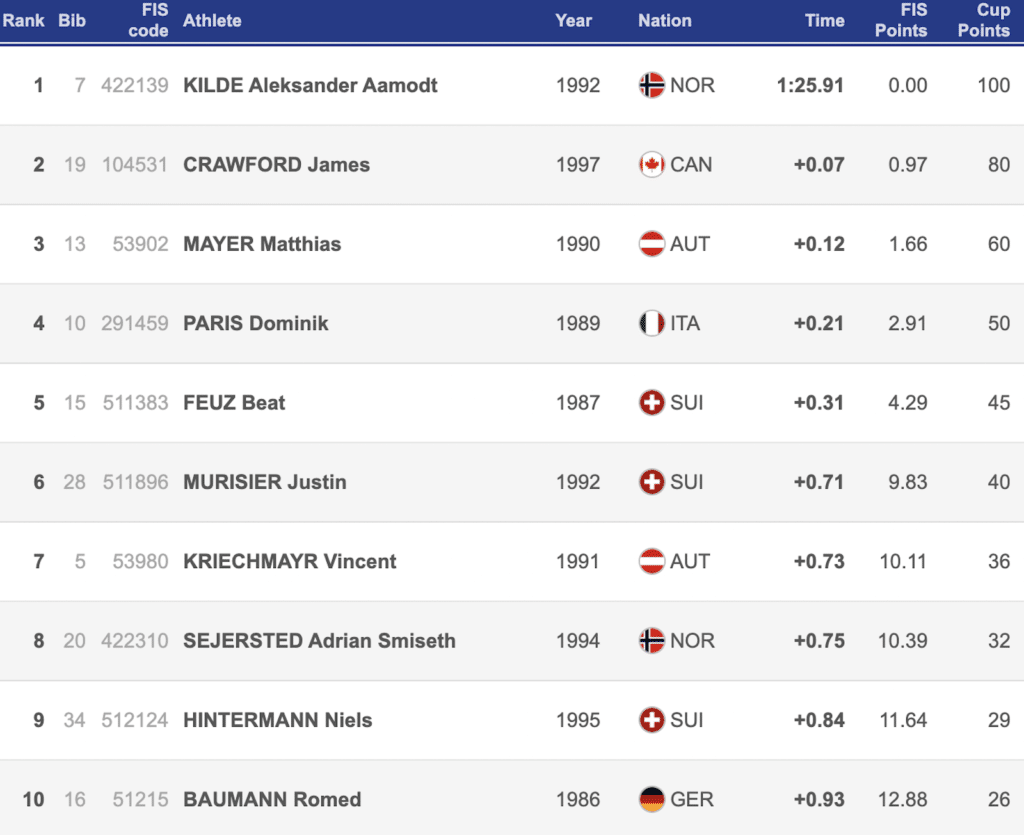Open athlete KILDE Aleksander Aamodt
Image resolution: width=1024 pixels, height=835 pixels.
(x=310, y=85)
